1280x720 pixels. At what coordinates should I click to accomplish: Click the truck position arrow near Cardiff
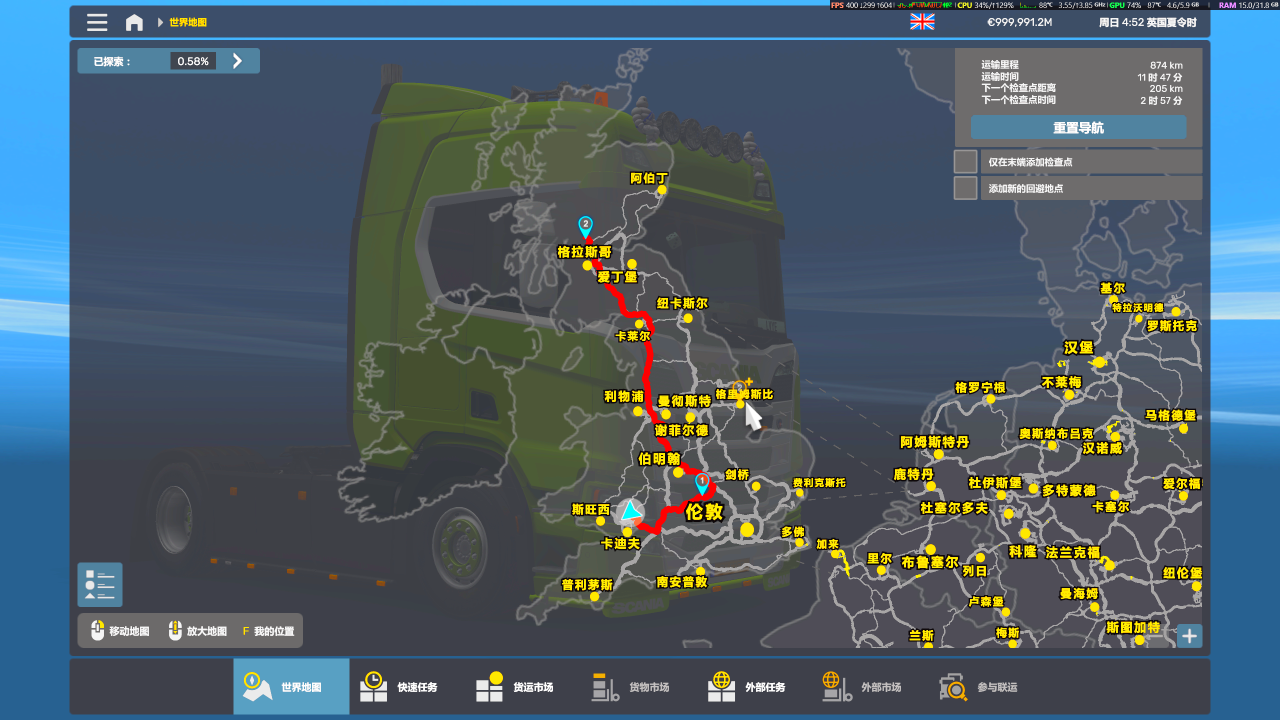click(630, 514)
